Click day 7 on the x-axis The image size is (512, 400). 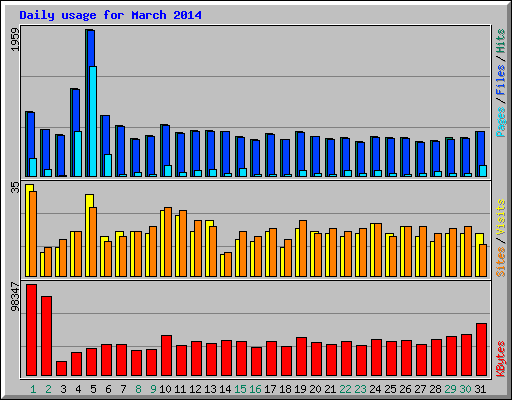click(x=123, y=389)
